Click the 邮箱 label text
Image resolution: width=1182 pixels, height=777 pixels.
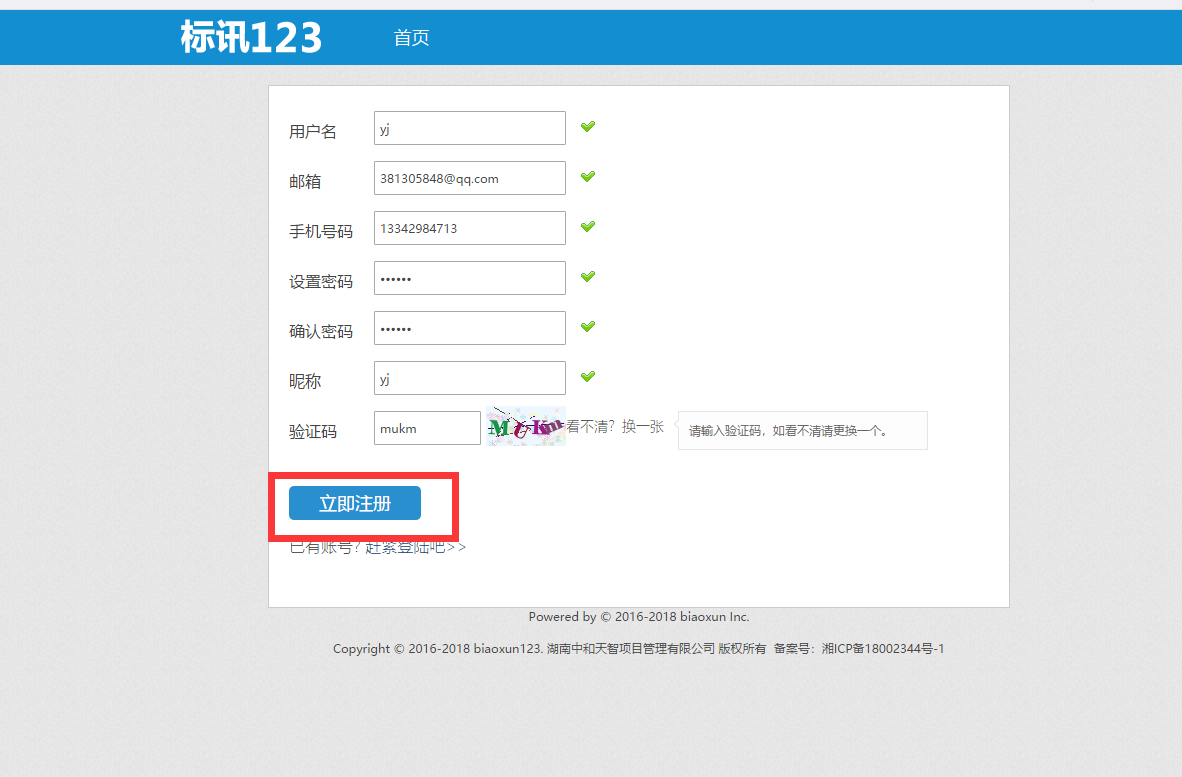pos(305,182)
